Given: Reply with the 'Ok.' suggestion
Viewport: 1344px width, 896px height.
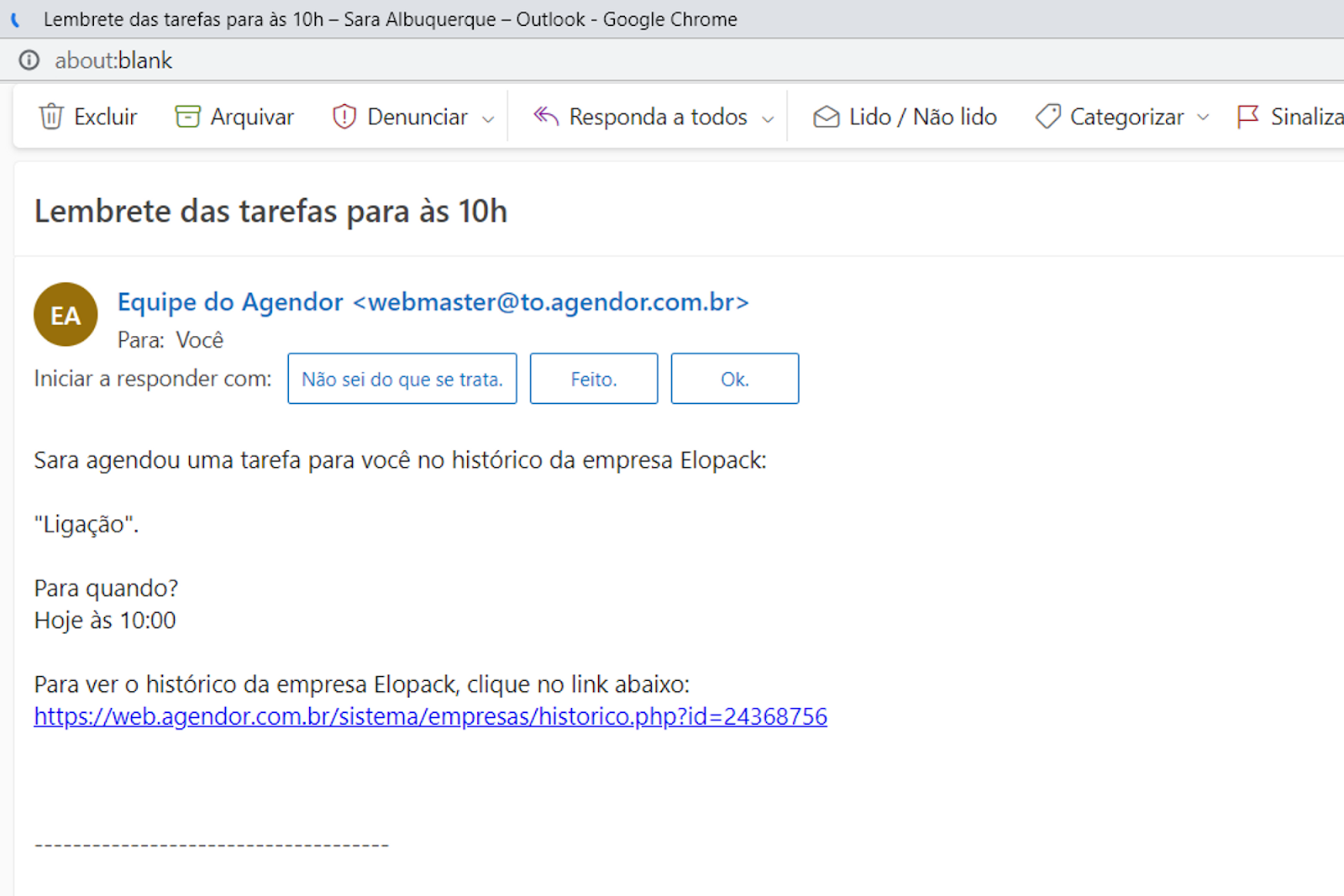Looking at the screenshot, I should pos(735,379).
